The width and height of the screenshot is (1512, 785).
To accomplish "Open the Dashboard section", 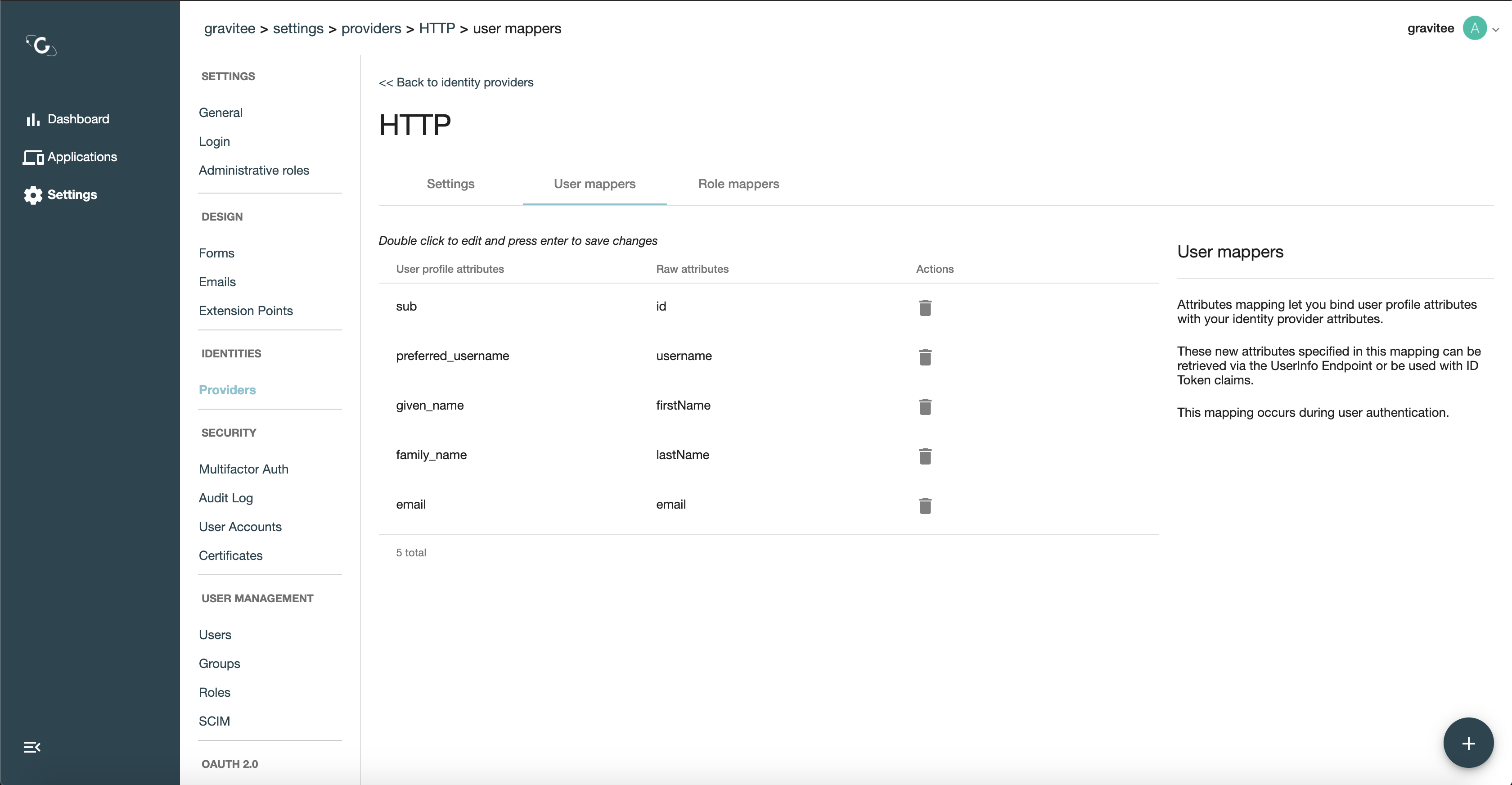I will (x=77, y=119).
